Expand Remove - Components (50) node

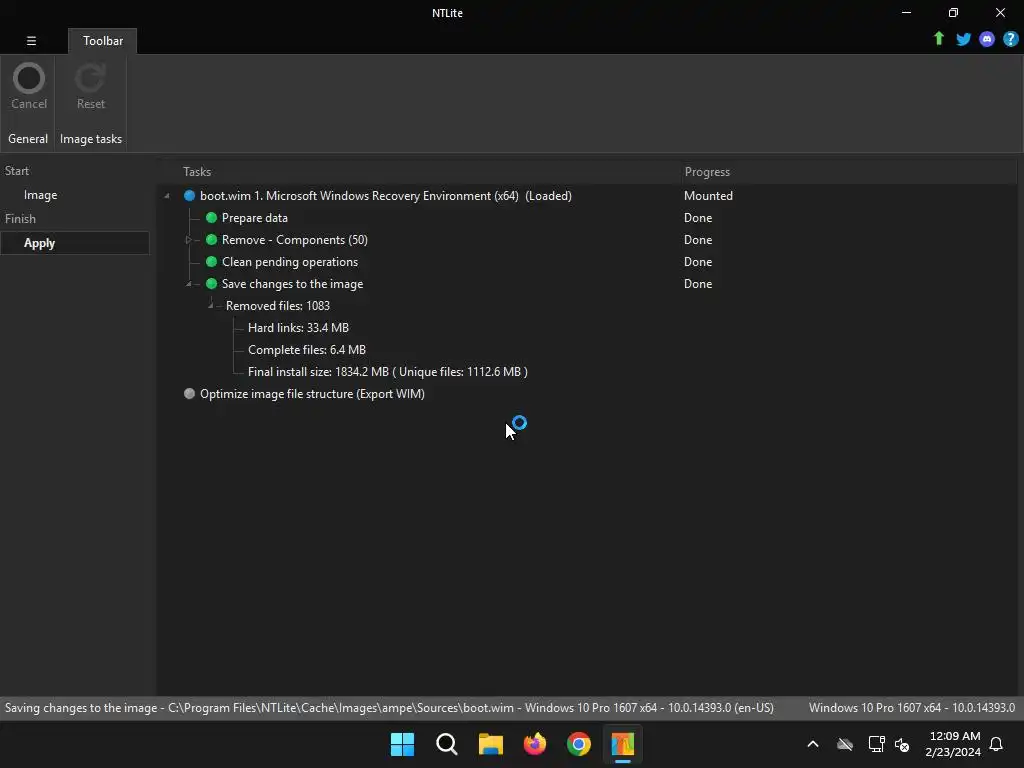[189, 240]
